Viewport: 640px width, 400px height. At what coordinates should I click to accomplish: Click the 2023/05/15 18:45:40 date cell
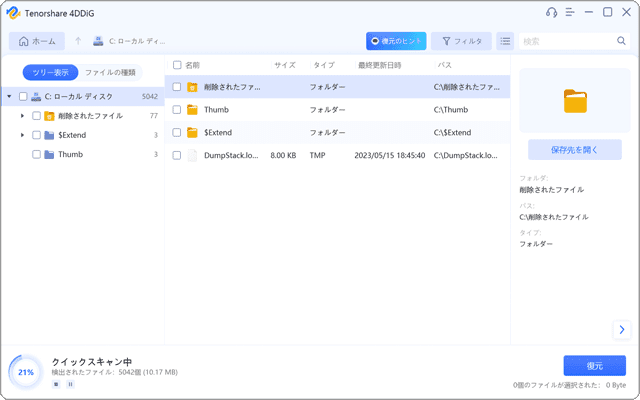click(x=390, y=155)
